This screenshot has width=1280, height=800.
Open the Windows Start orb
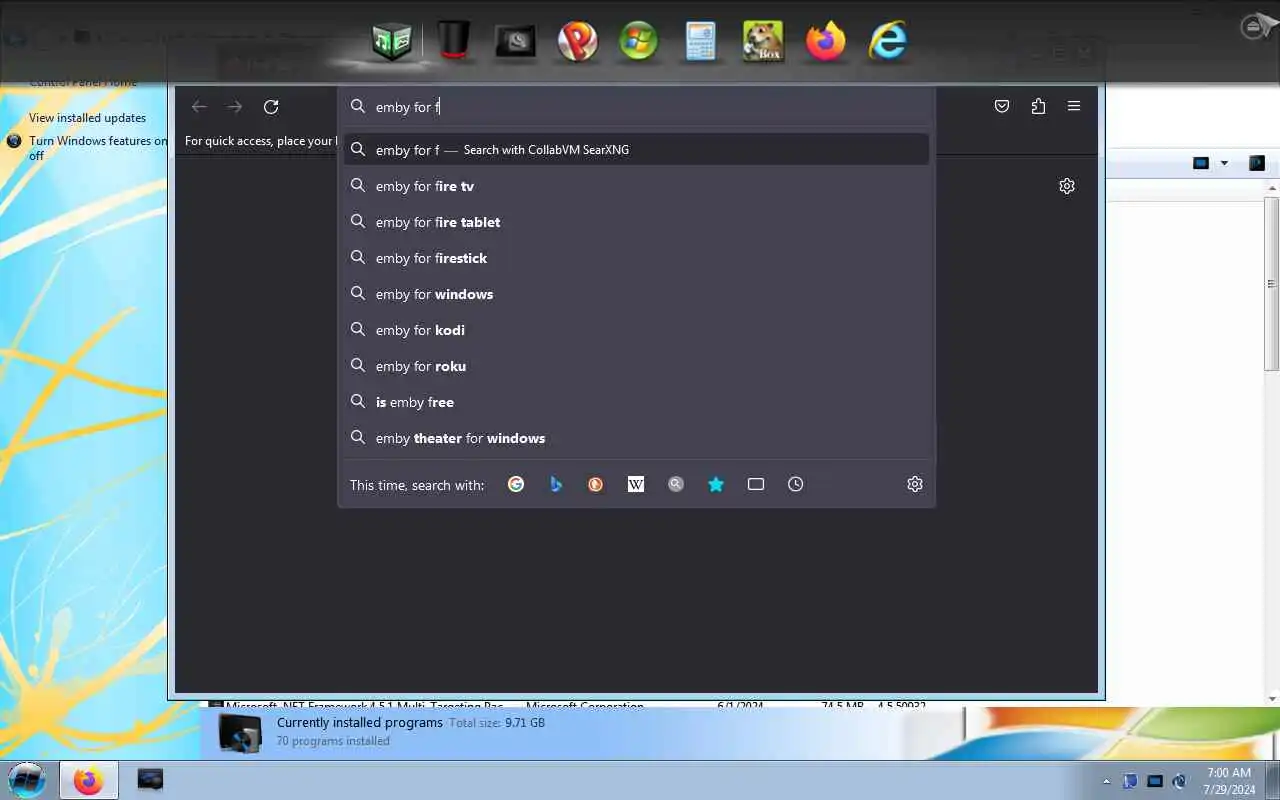click(x=27, y=779)
